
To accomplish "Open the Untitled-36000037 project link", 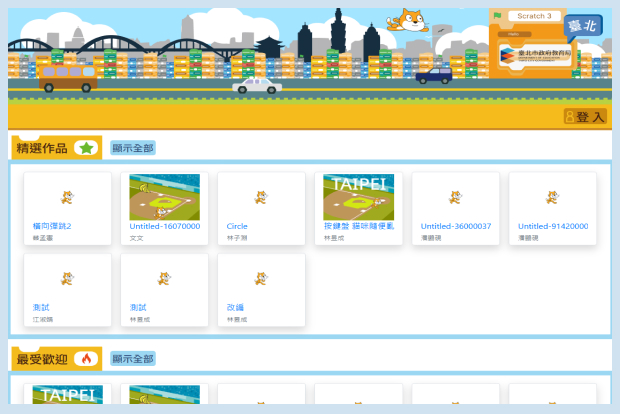I will [x=456, y=226].
